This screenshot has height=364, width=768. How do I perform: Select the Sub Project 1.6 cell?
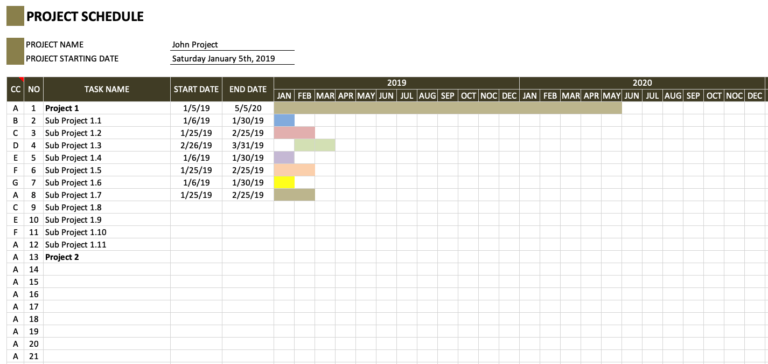click(107, 183)
